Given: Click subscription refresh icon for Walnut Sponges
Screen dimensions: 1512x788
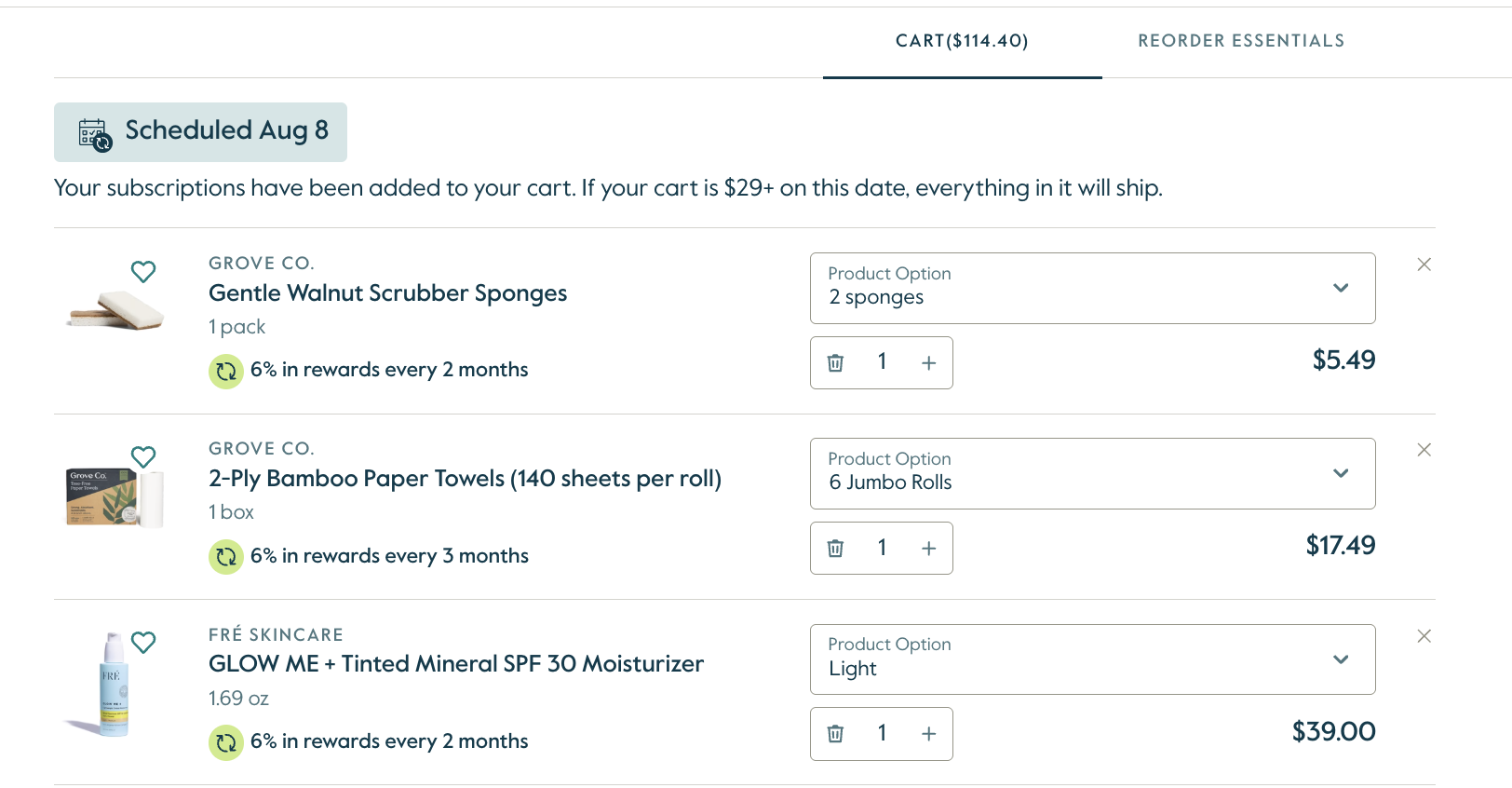Looking at the screenshot, I should tap(226, 372).
